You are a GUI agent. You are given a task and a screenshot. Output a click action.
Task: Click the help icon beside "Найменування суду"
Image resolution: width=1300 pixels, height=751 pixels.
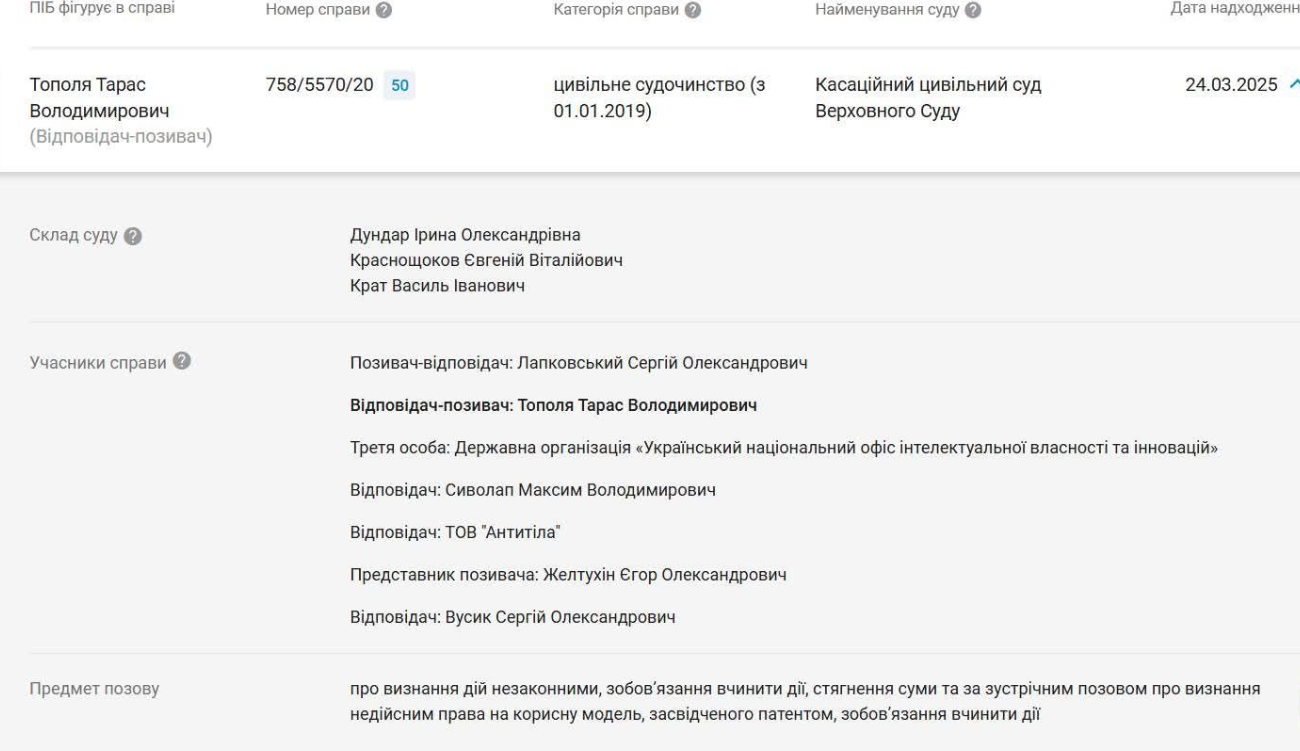tap(973, 11)
